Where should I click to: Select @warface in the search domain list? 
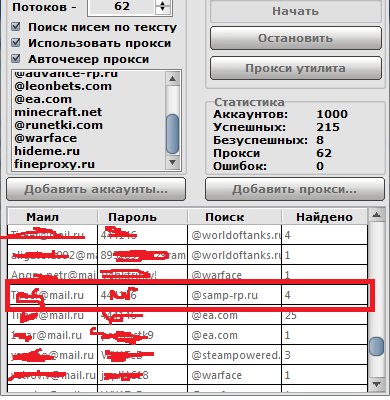click(x=46, y=138)
